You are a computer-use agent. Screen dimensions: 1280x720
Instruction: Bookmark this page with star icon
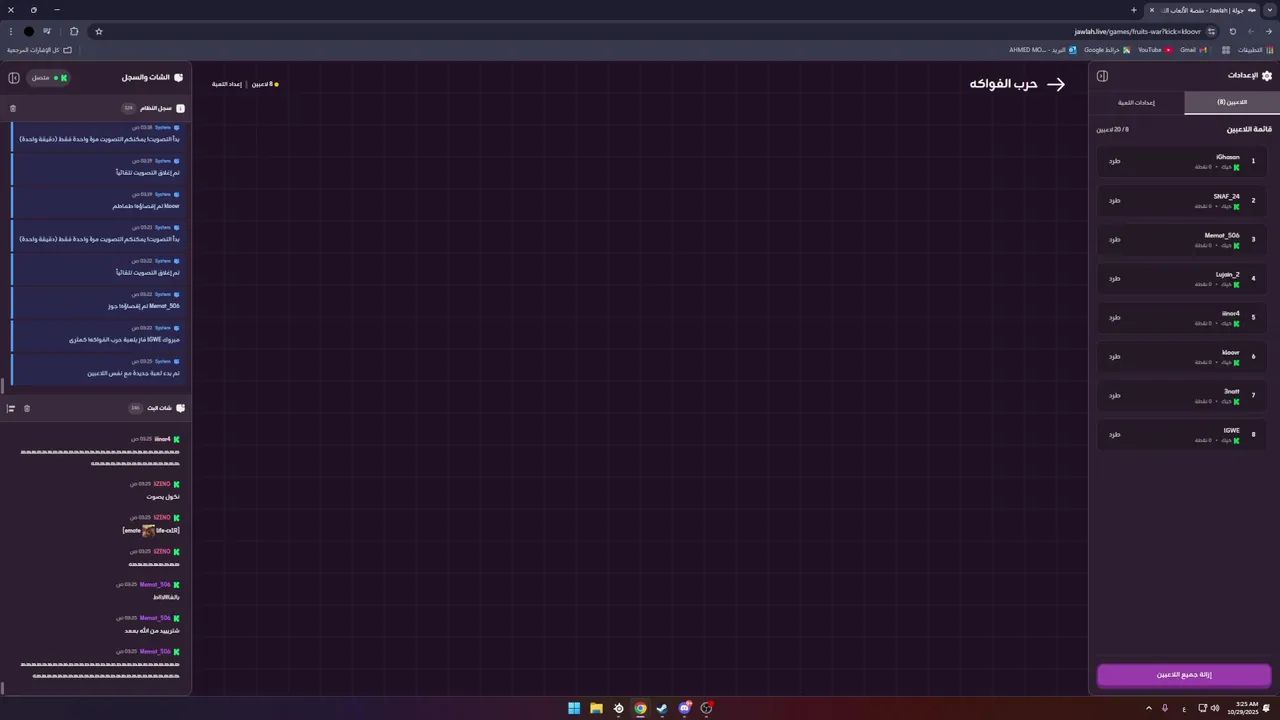[x=99, y=31]
